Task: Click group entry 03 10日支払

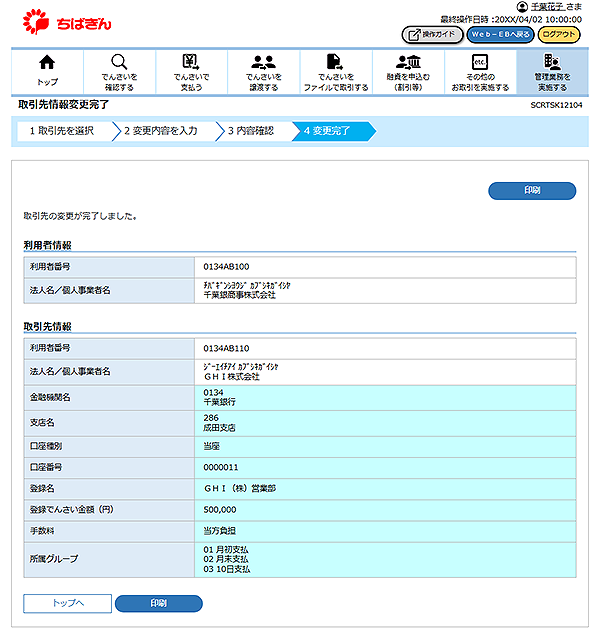Action: [x=227, y=569]
